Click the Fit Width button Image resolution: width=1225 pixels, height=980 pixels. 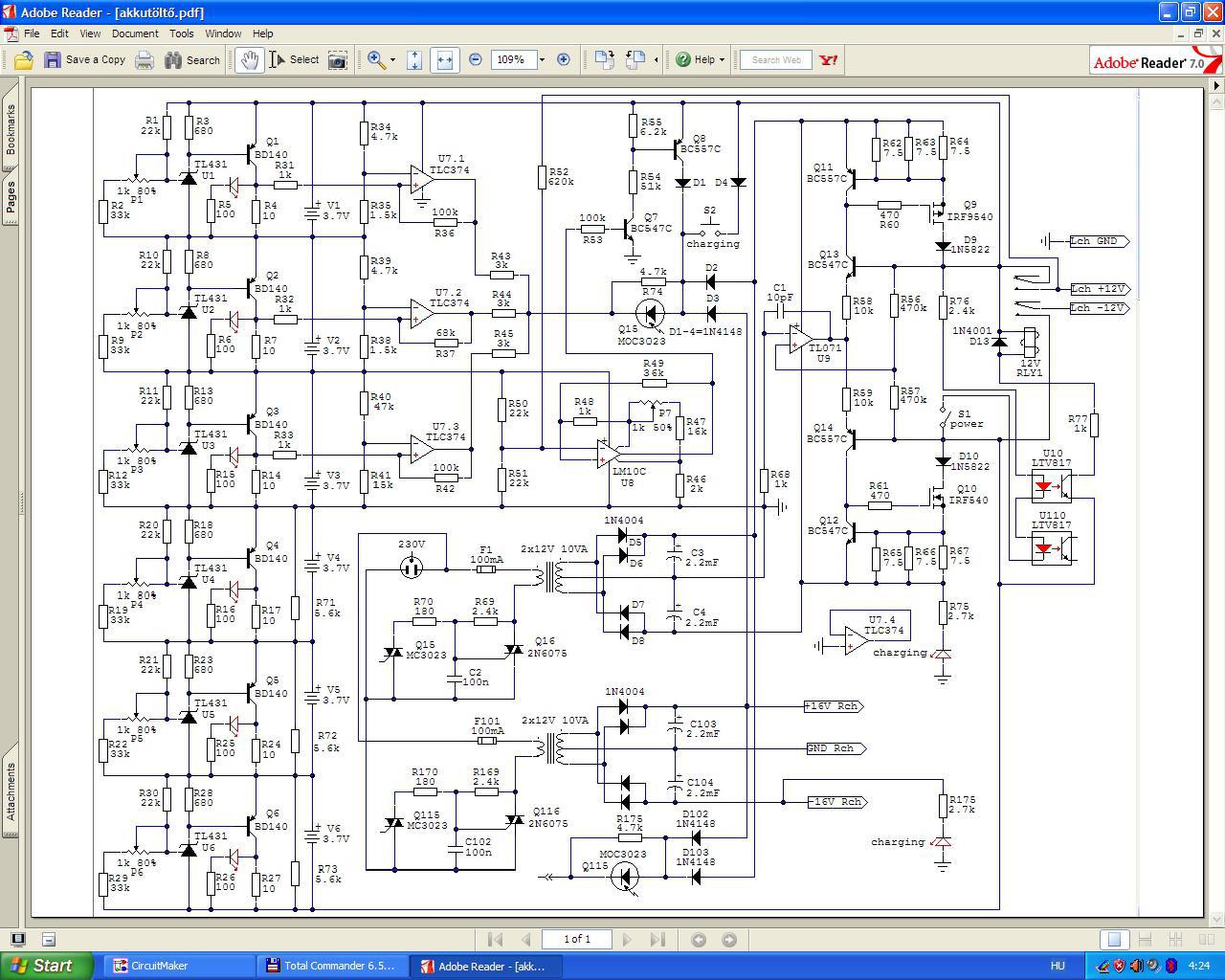pos(444,59)
